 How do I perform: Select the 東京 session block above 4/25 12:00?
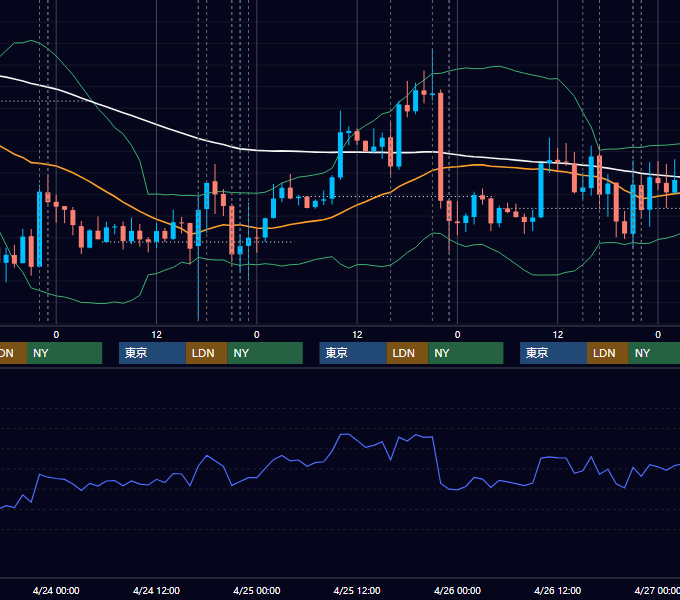tap(353, 353)
